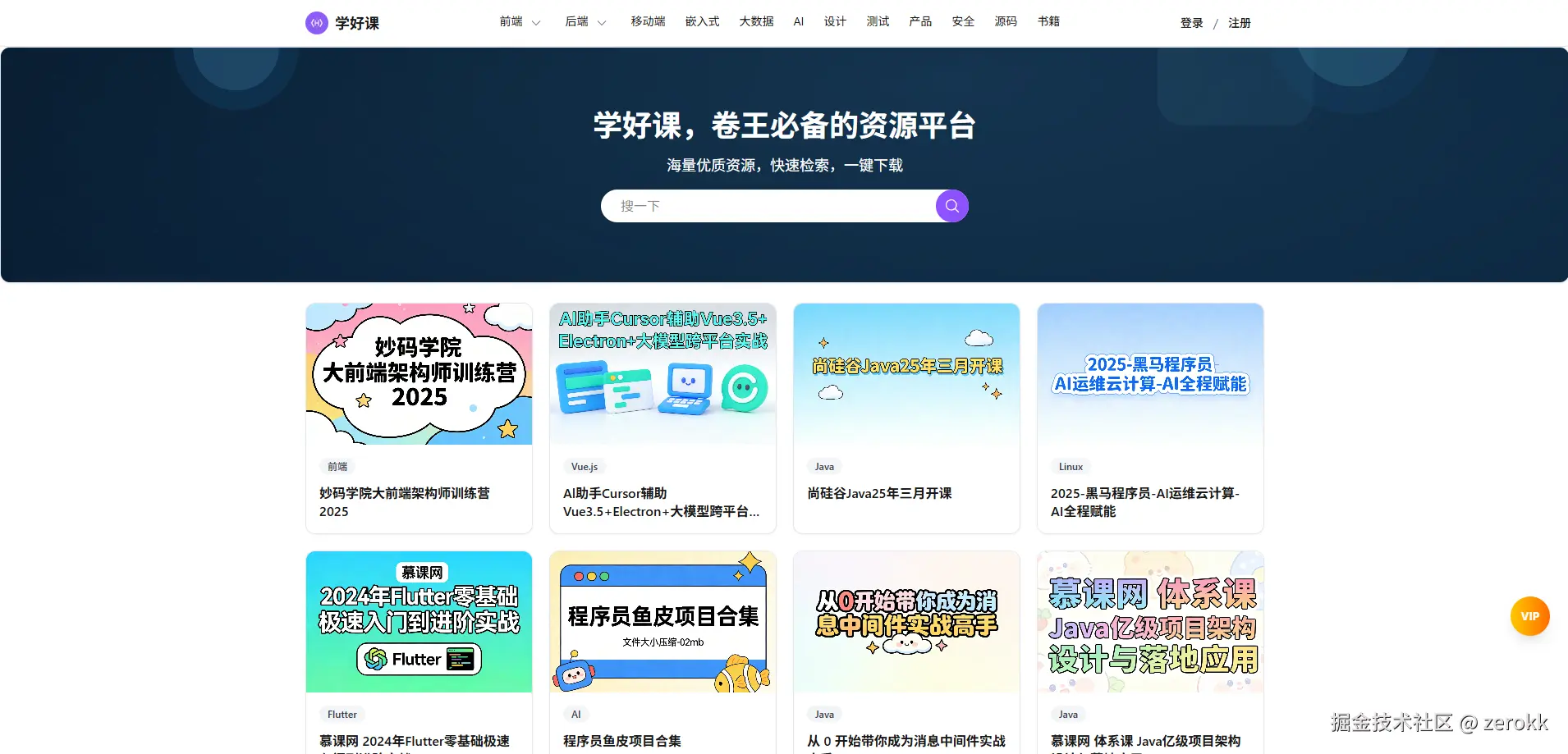
Task: Click the Java tag on 消息中间件 card
Action: point(824,715)
